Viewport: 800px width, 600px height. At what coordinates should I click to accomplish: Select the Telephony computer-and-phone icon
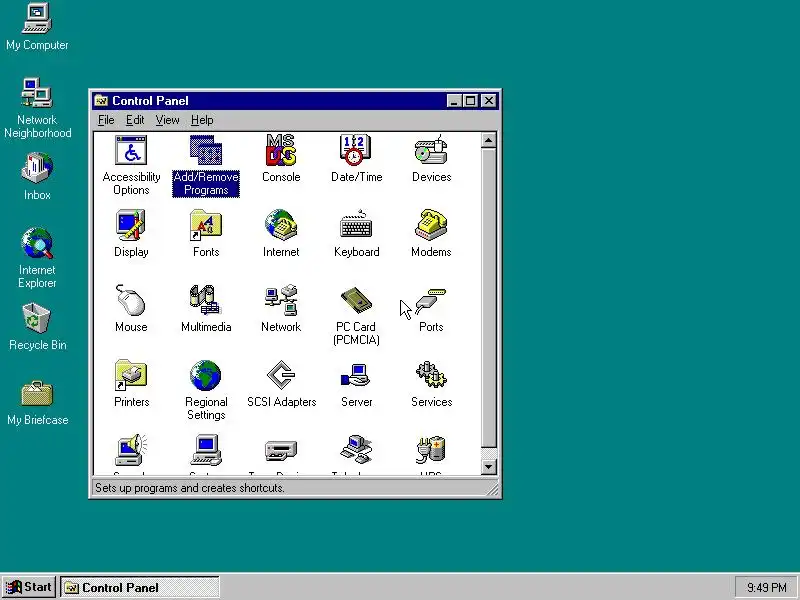click(x=356, y=449)
